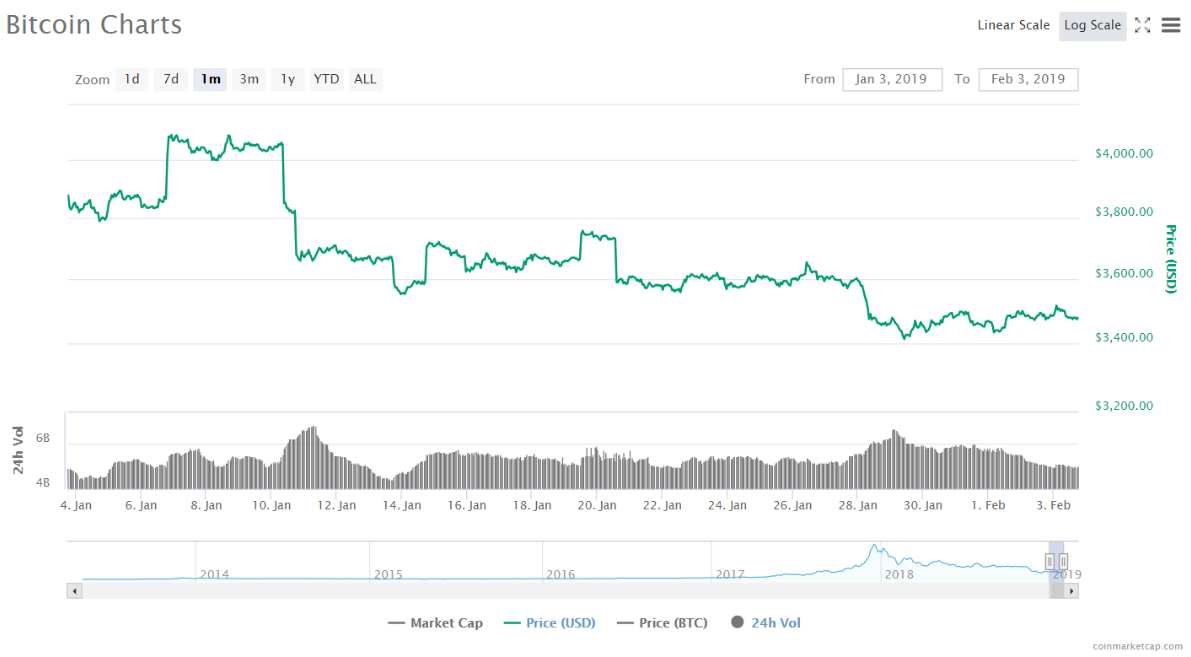The height and width of the screenshot is (657, 1191).
Task: Choose the YTD zoom range
Action: coord(327,79)
